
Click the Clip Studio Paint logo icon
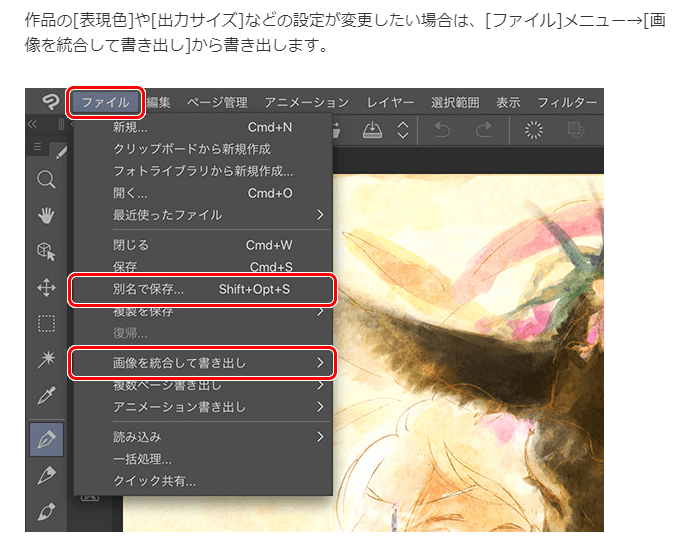pos(50,102)
